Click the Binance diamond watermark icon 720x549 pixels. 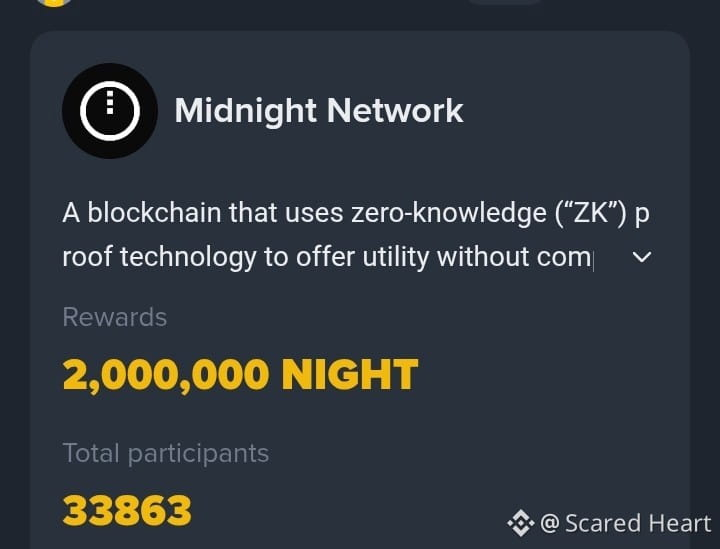point(521,523)
